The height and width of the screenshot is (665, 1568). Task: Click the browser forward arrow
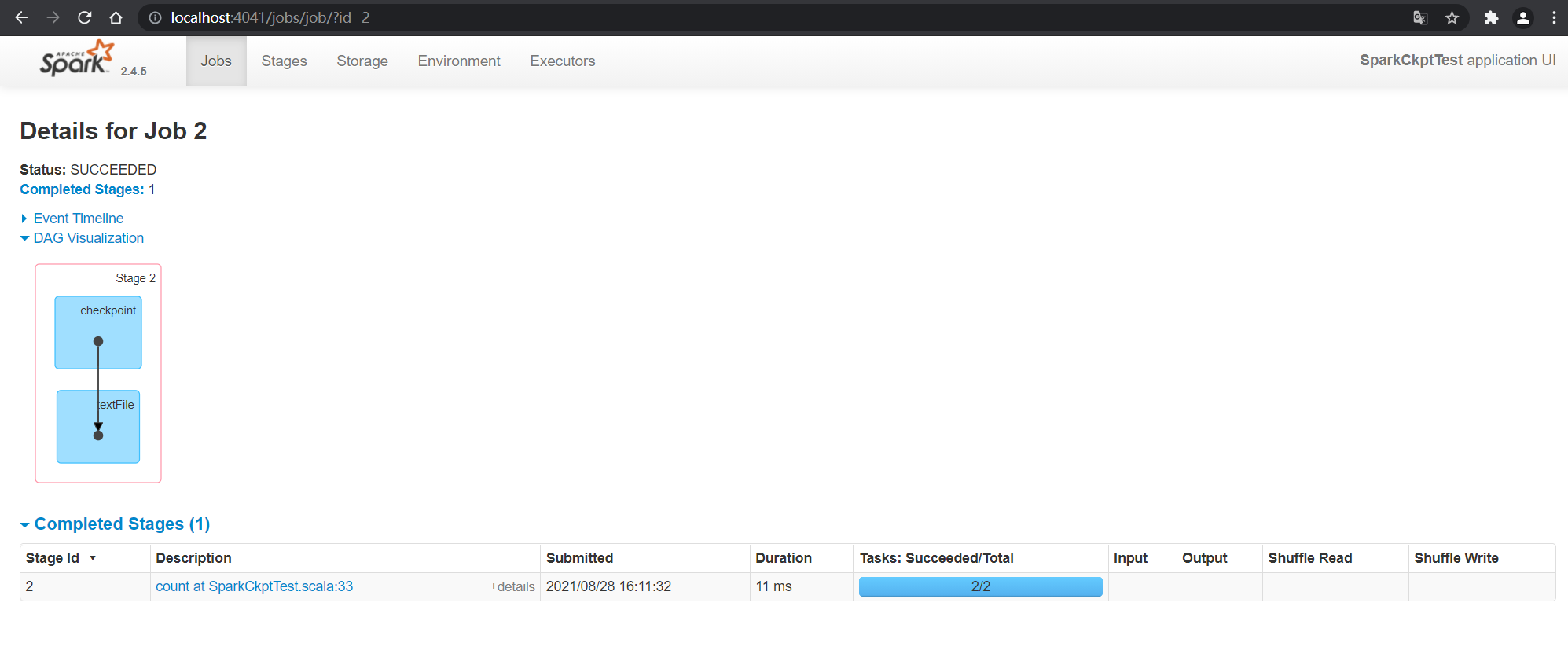pos(53,17)
